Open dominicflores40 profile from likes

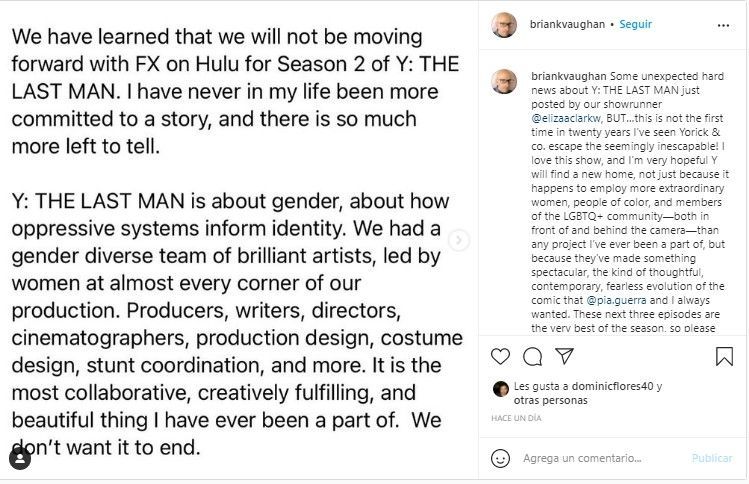coord(615,386)
